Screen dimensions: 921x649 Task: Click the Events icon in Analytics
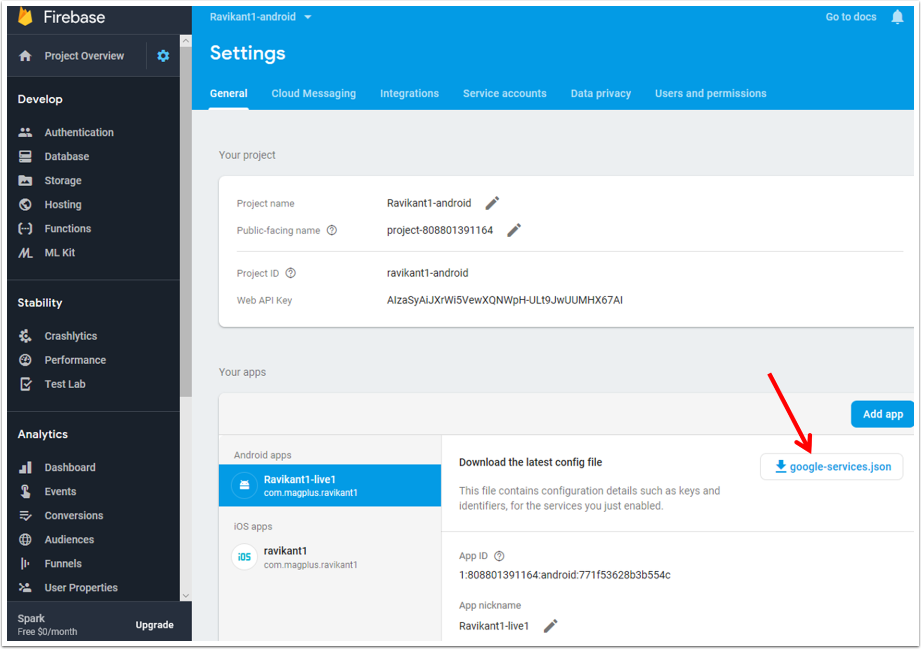(25, 492)
